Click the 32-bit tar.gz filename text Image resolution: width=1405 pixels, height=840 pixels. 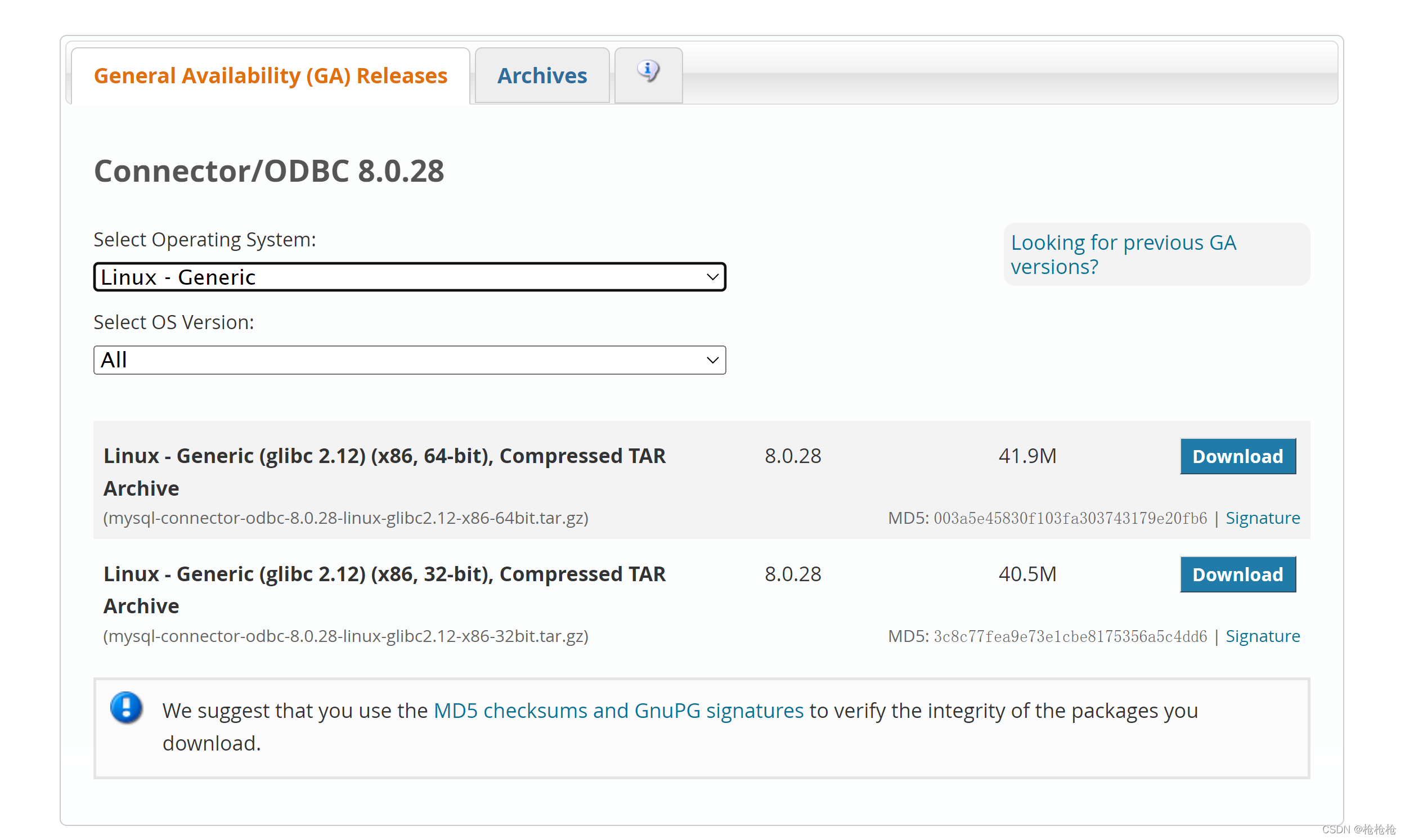(x=345, y=636)
